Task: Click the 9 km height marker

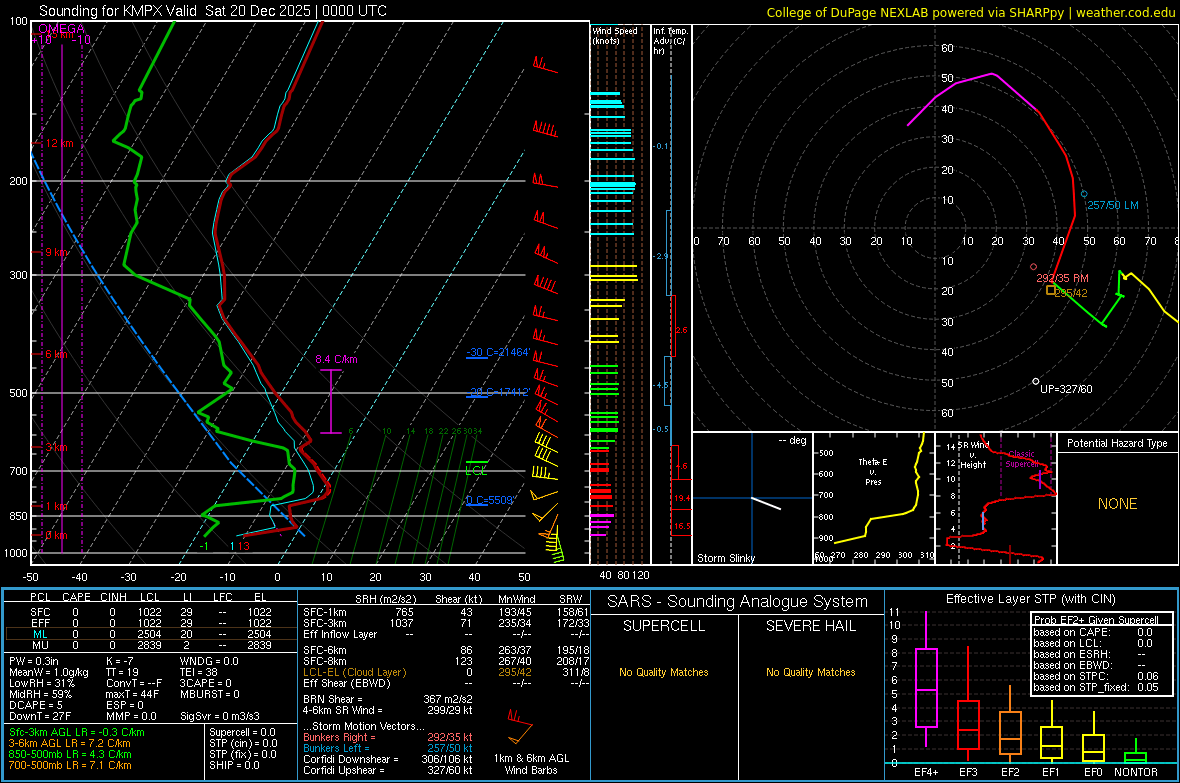Action: click(x=57, y=252)
